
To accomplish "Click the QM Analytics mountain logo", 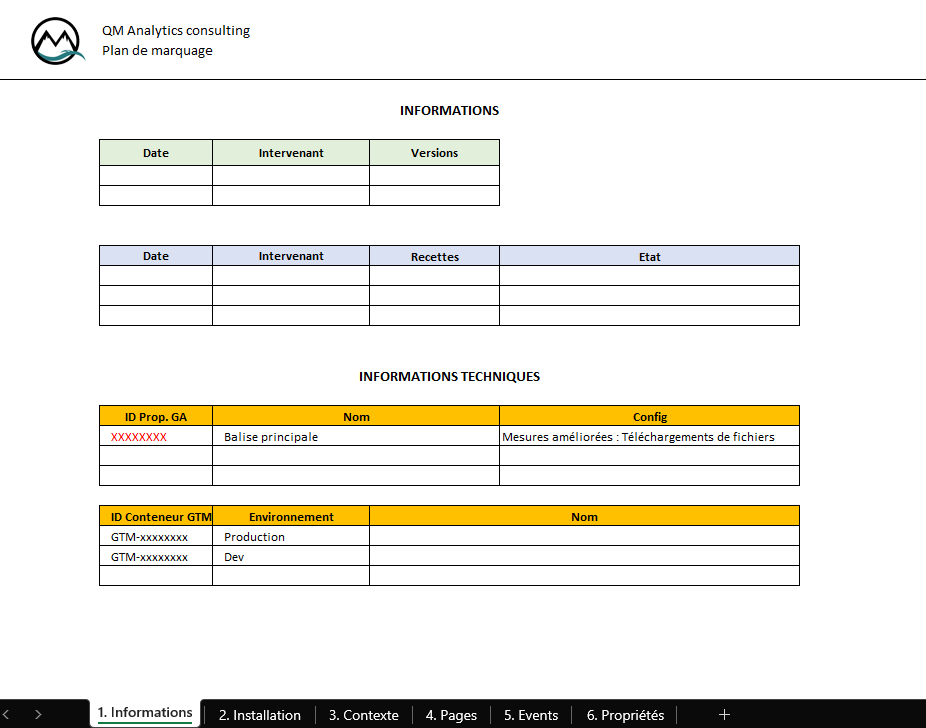I will 57,41.
